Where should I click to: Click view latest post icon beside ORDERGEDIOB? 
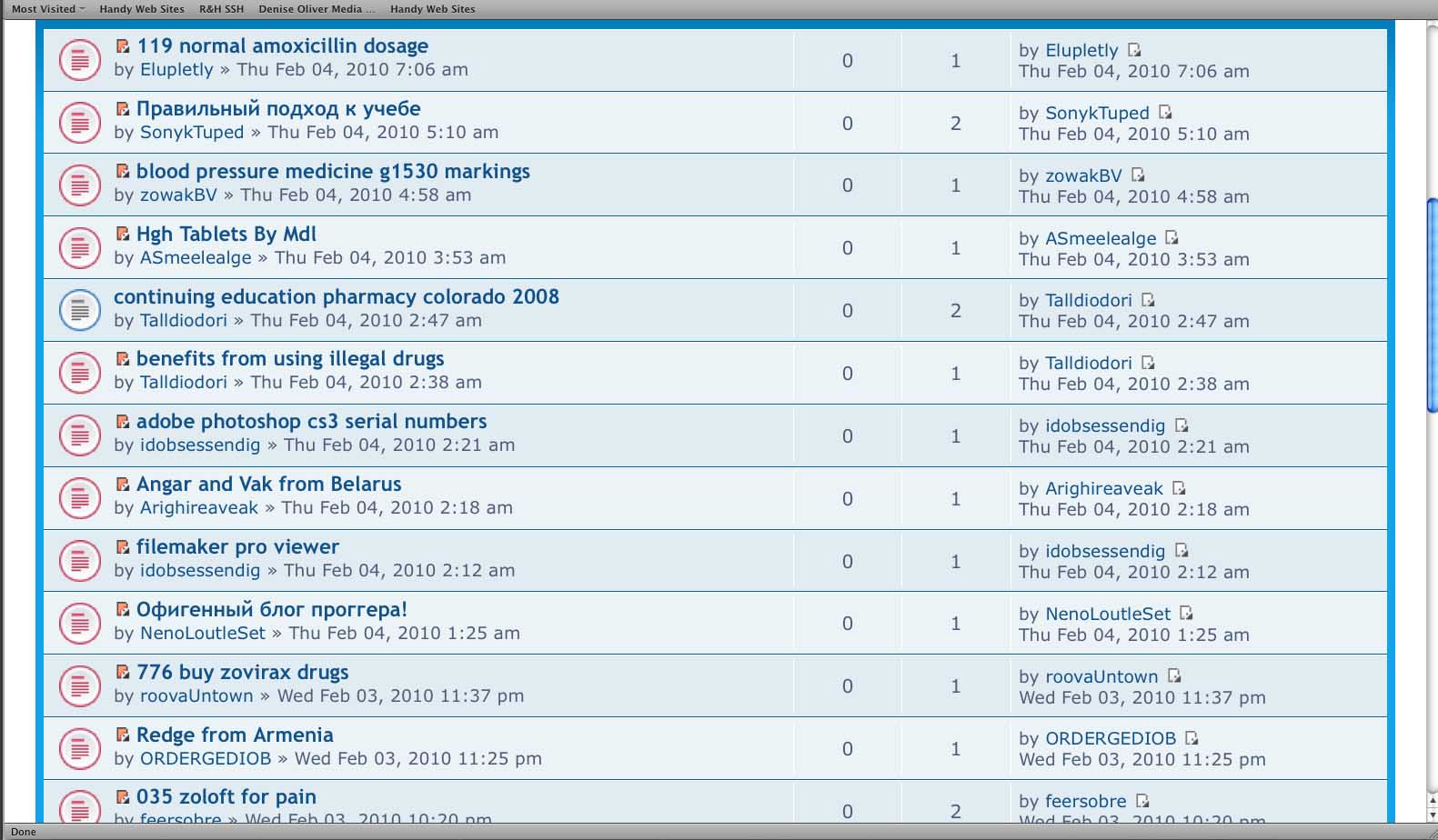click(1192, 738)
